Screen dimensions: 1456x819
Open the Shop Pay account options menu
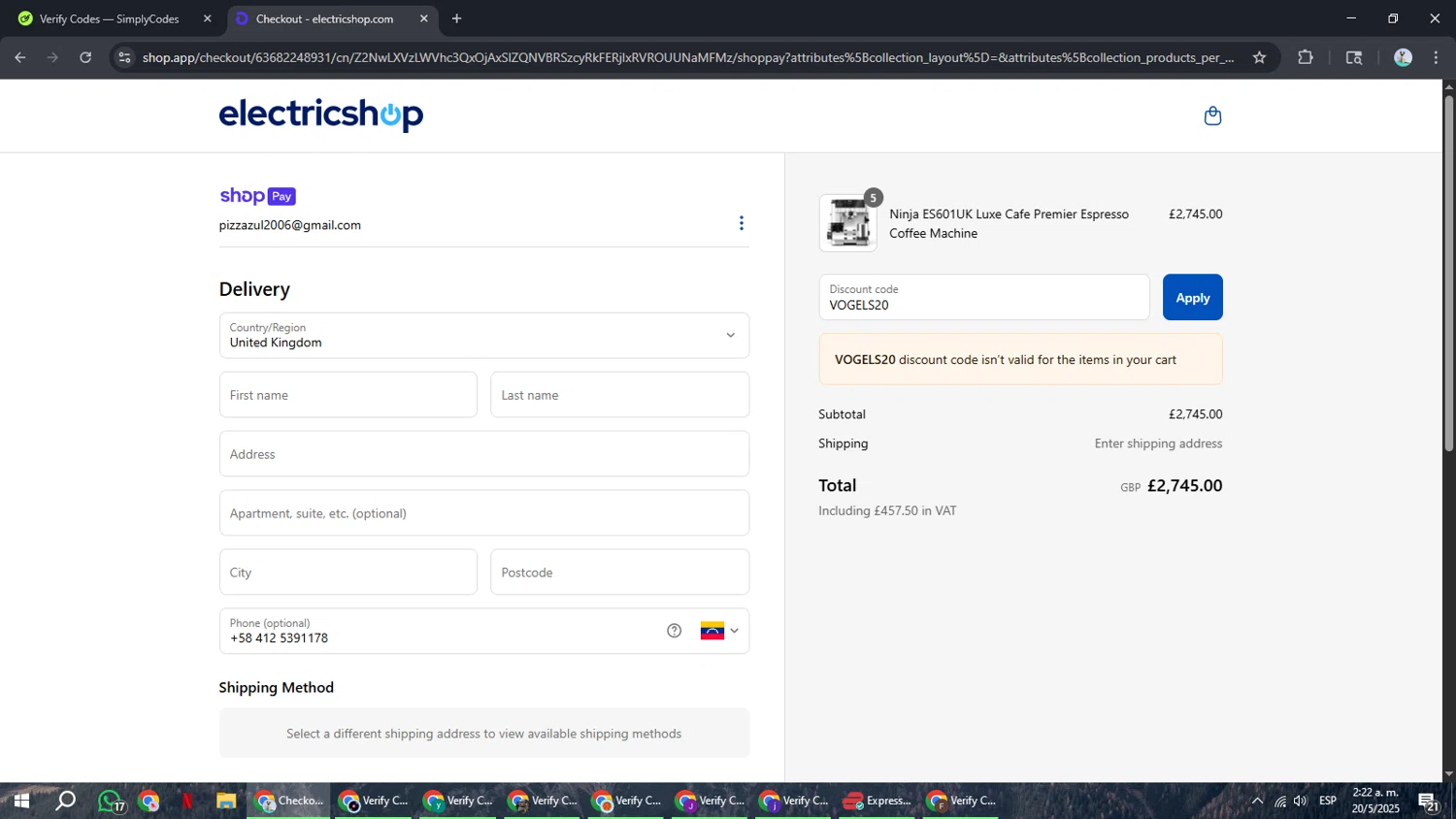[742, 223]
